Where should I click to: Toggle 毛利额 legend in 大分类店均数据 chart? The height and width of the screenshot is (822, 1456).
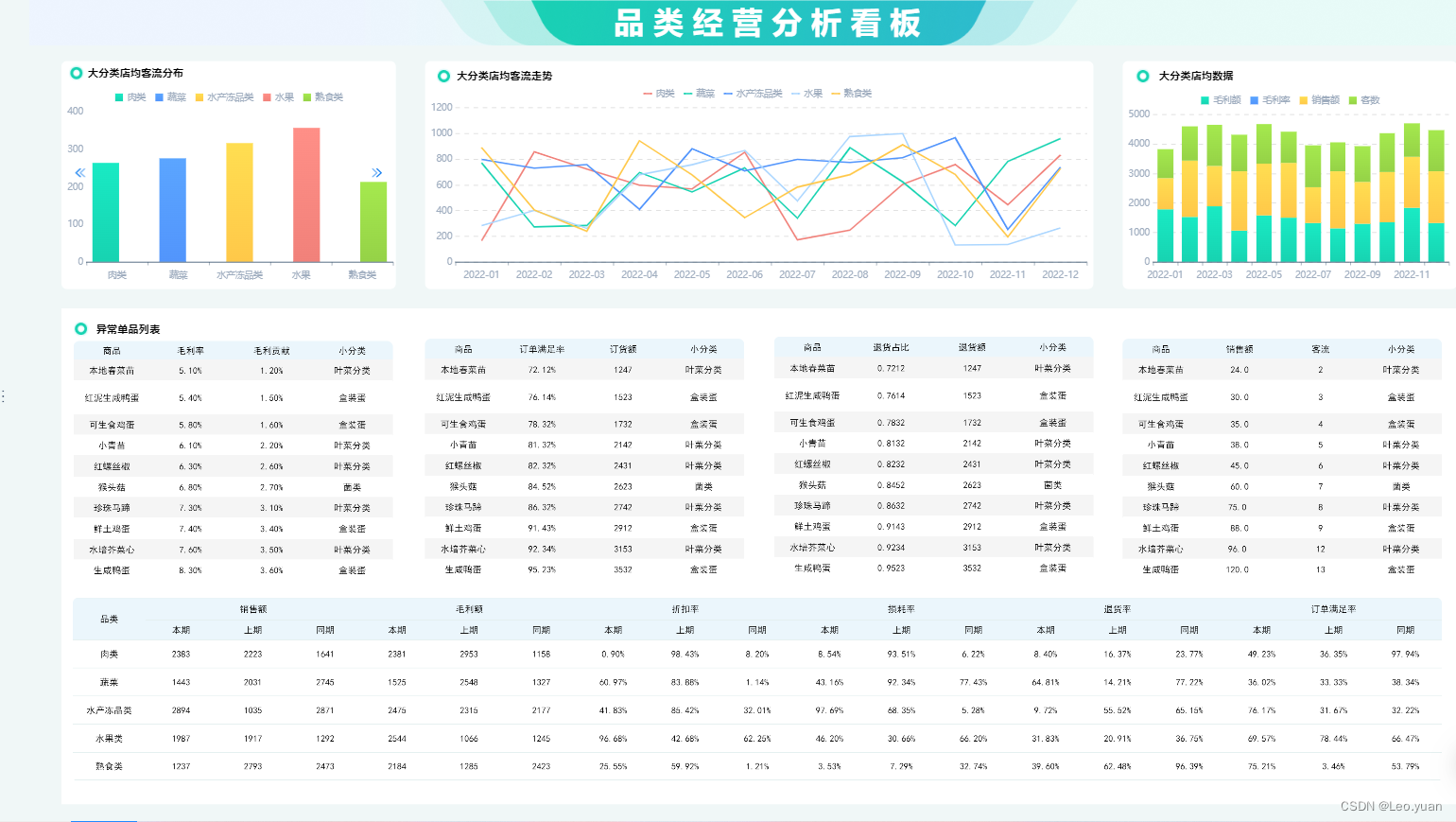pos(1221,100)
